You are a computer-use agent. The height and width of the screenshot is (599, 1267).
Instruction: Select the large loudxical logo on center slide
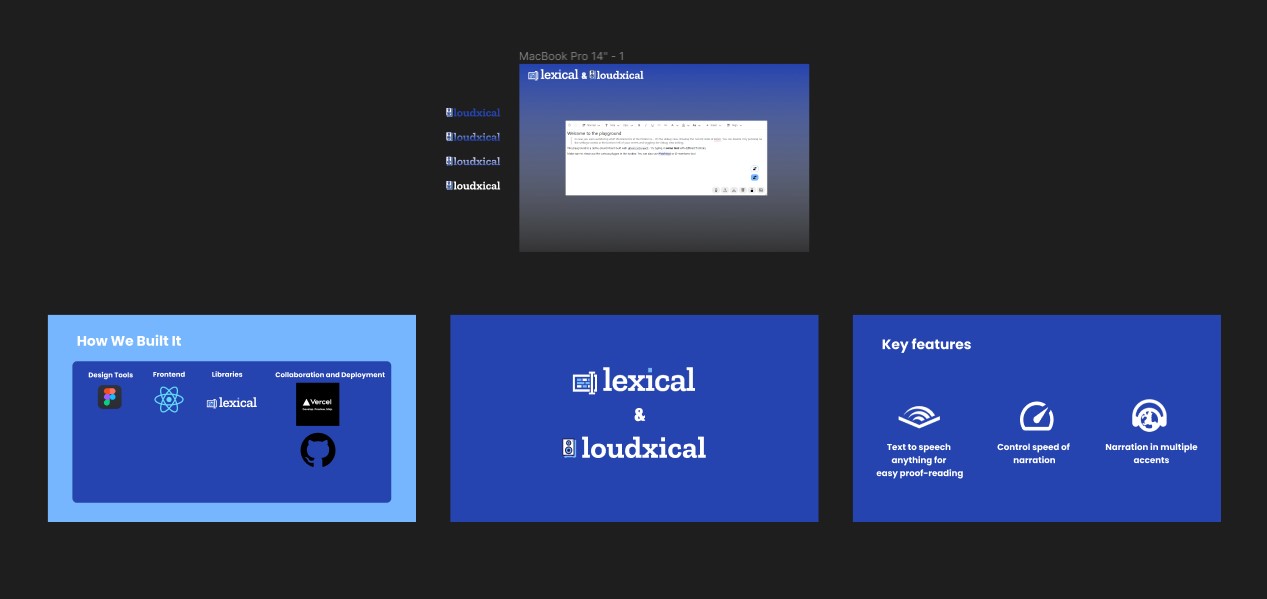634,447
